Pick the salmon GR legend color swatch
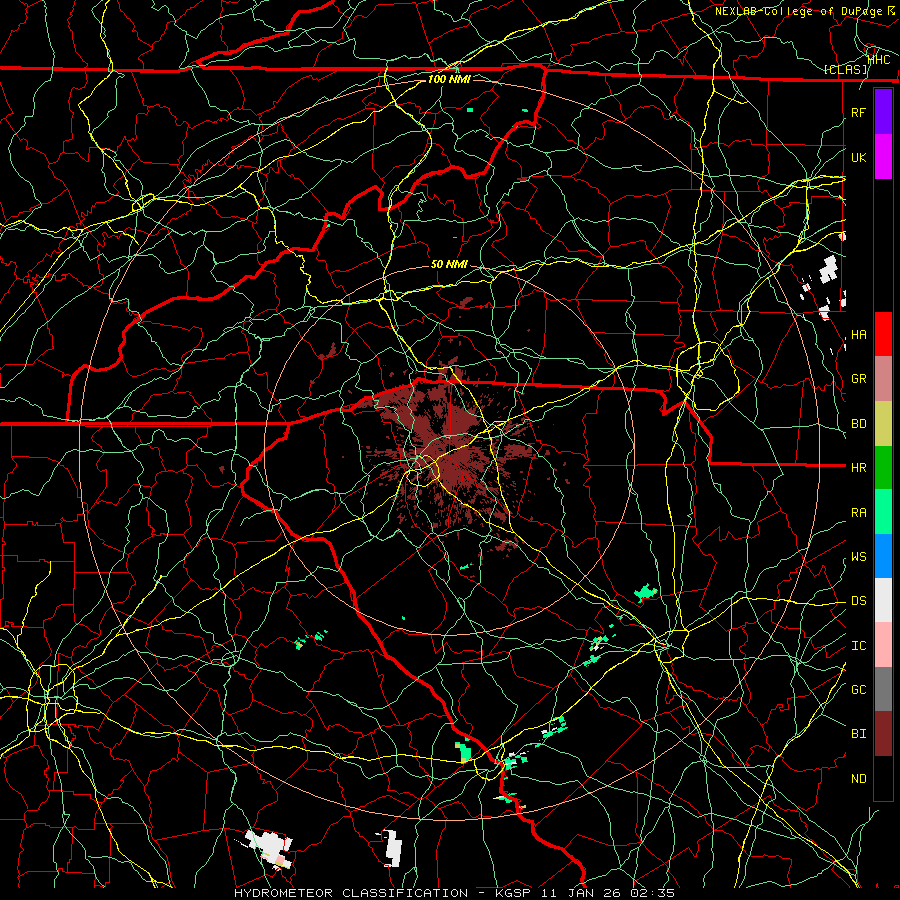Image resolution: width=900 pixels, height=900 pixels. [x=883, y=378]
